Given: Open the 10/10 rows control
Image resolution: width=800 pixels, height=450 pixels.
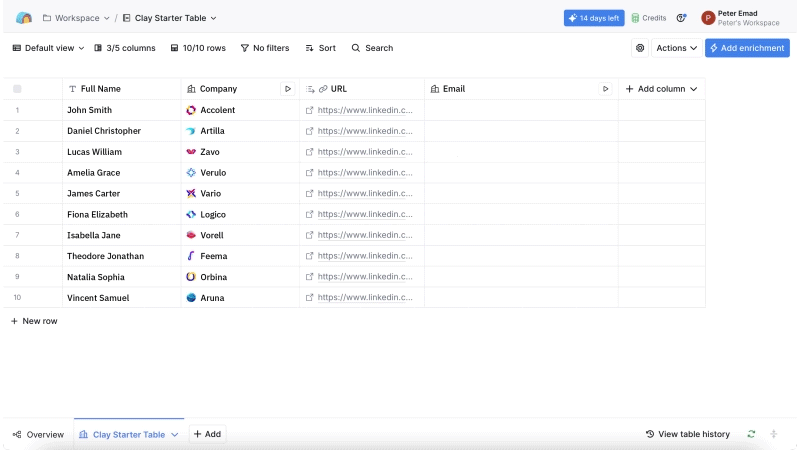Looking at the screenshot, I should pos(198,48).
